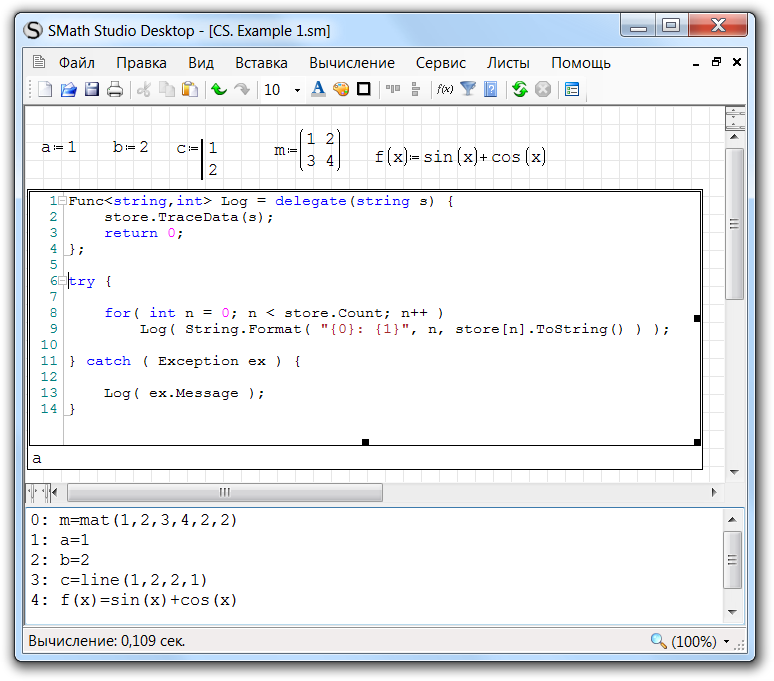Click the Open file folder icon
774x681 pixels.
68,90
